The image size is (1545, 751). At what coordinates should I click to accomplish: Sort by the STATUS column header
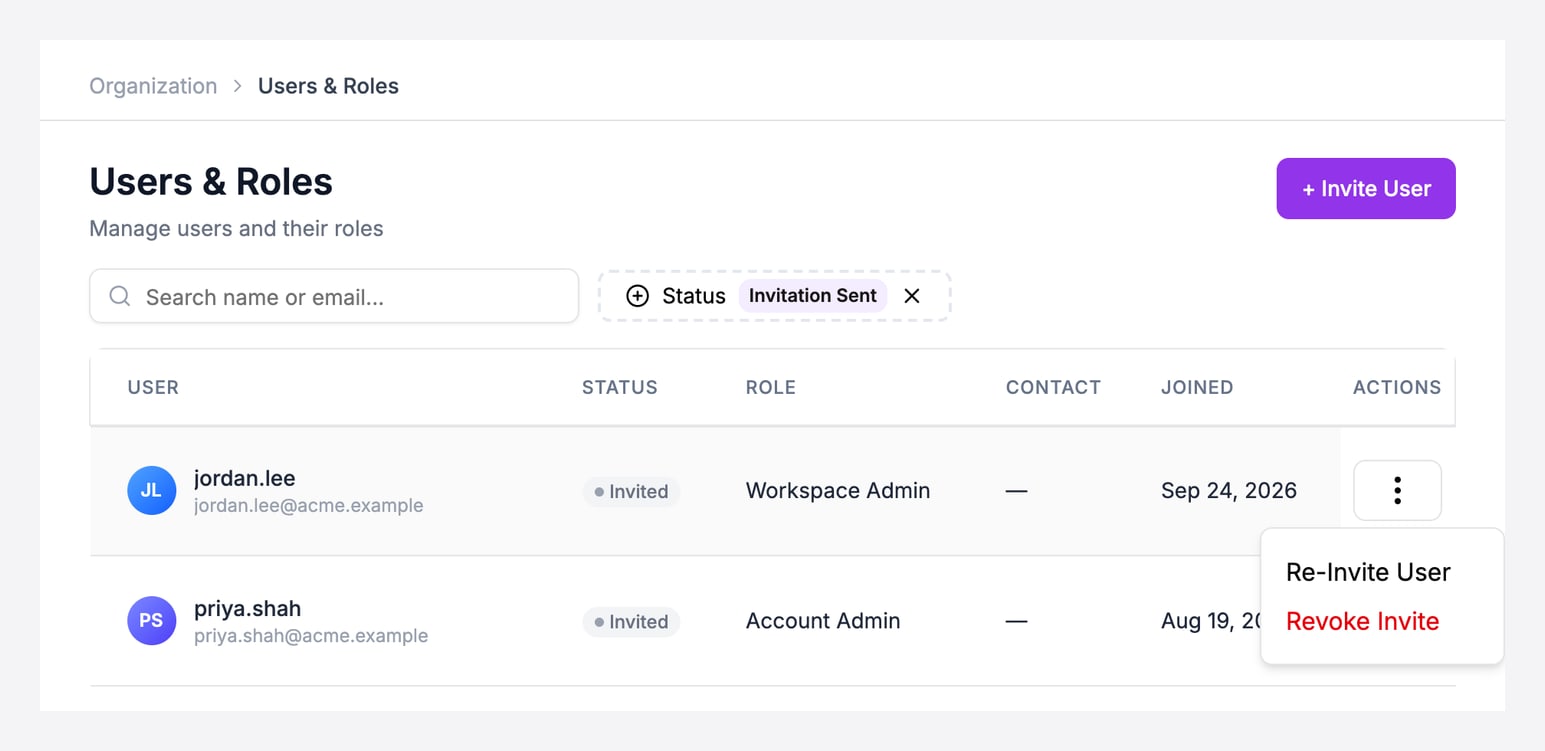click(x=620, y=388)
